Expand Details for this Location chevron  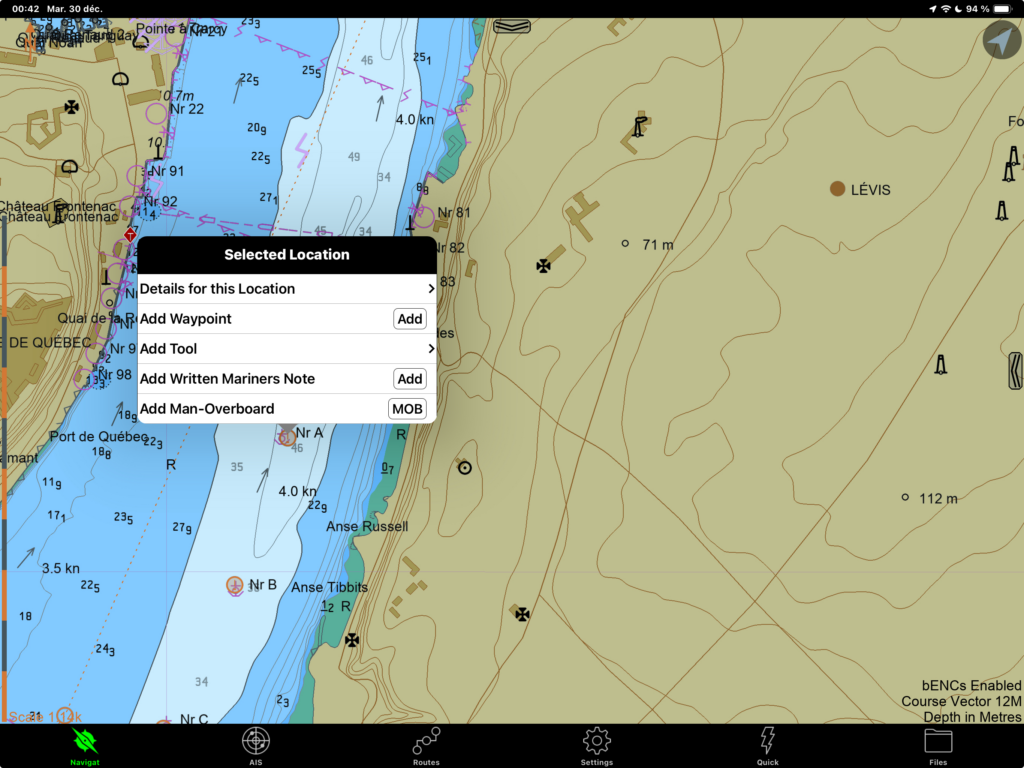[431, 289]
